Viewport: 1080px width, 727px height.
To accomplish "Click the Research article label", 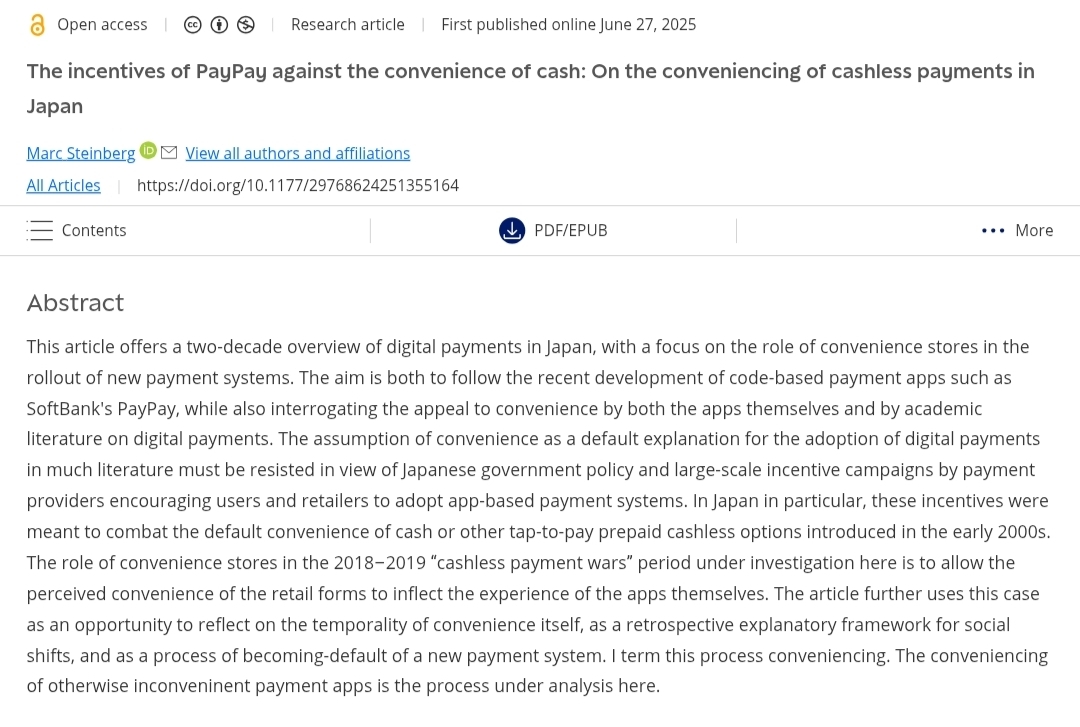I will [348, 25].
